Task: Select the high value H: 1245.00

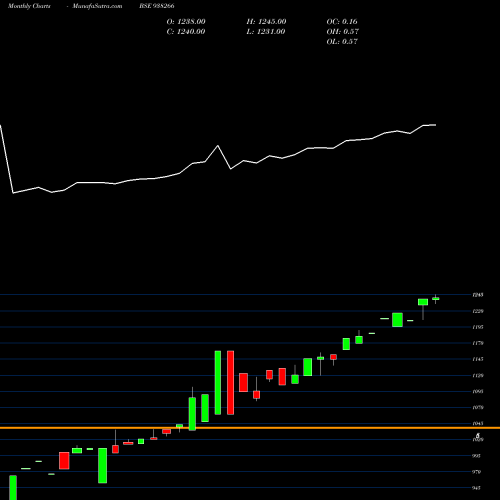Action: (x=266, y=21)
